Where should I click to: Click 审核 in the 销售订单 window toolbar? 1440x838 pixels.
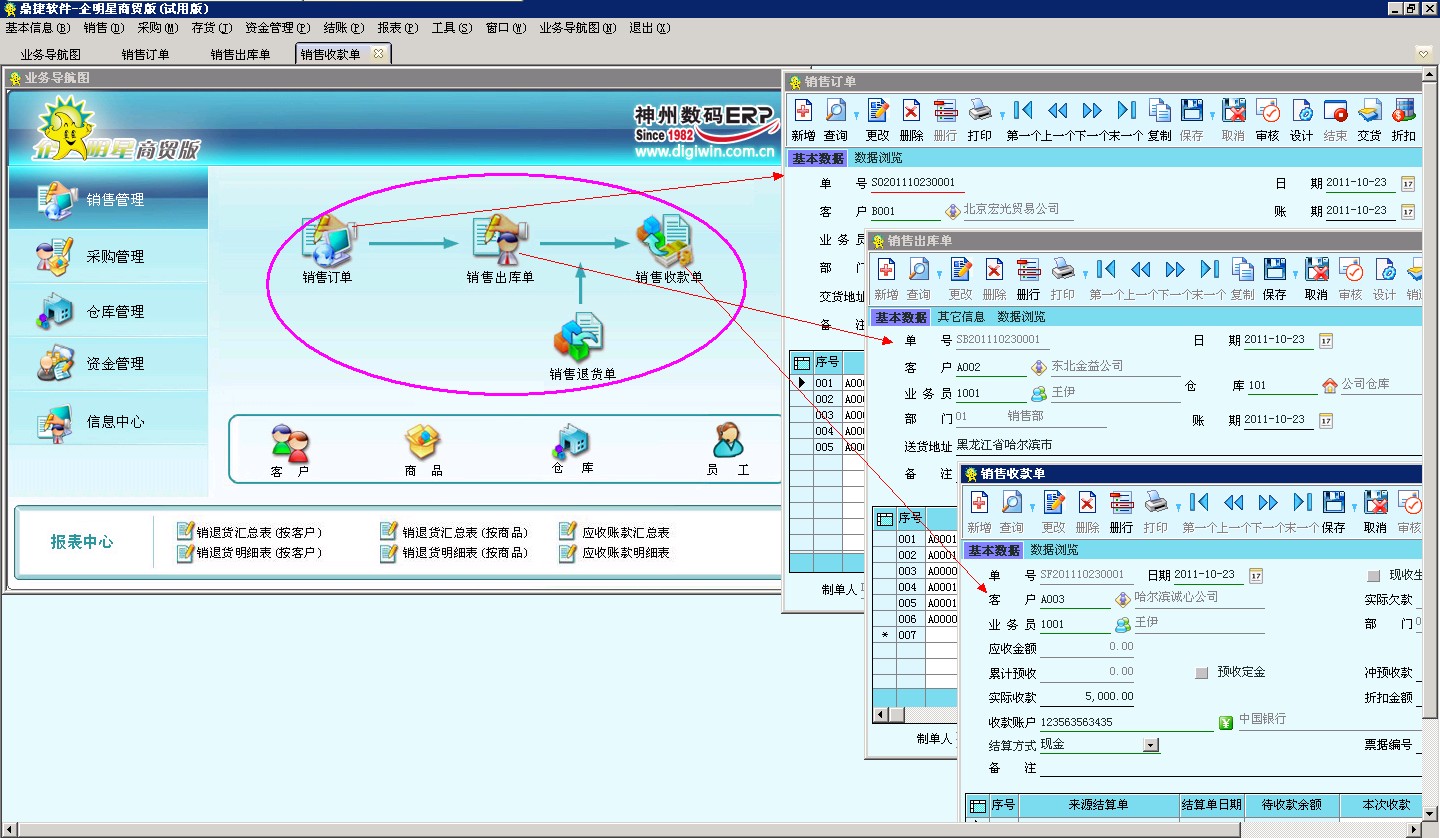(x=1267, y=119)
